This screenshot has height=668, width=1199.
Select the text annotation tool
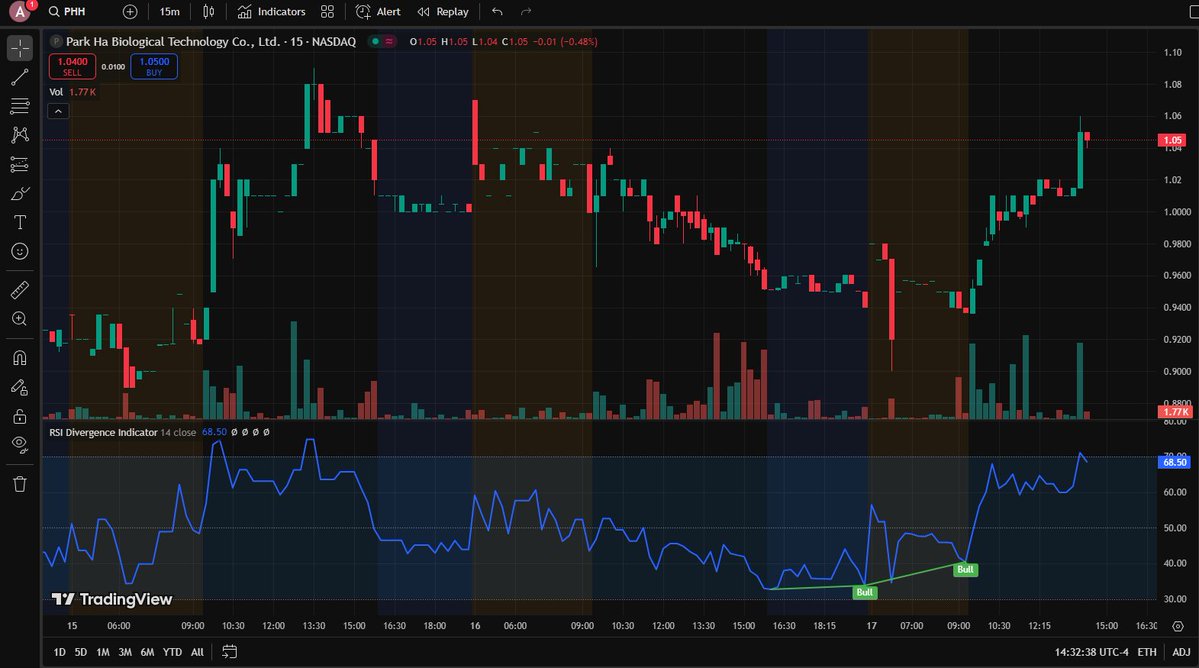[x=20, y=222]
